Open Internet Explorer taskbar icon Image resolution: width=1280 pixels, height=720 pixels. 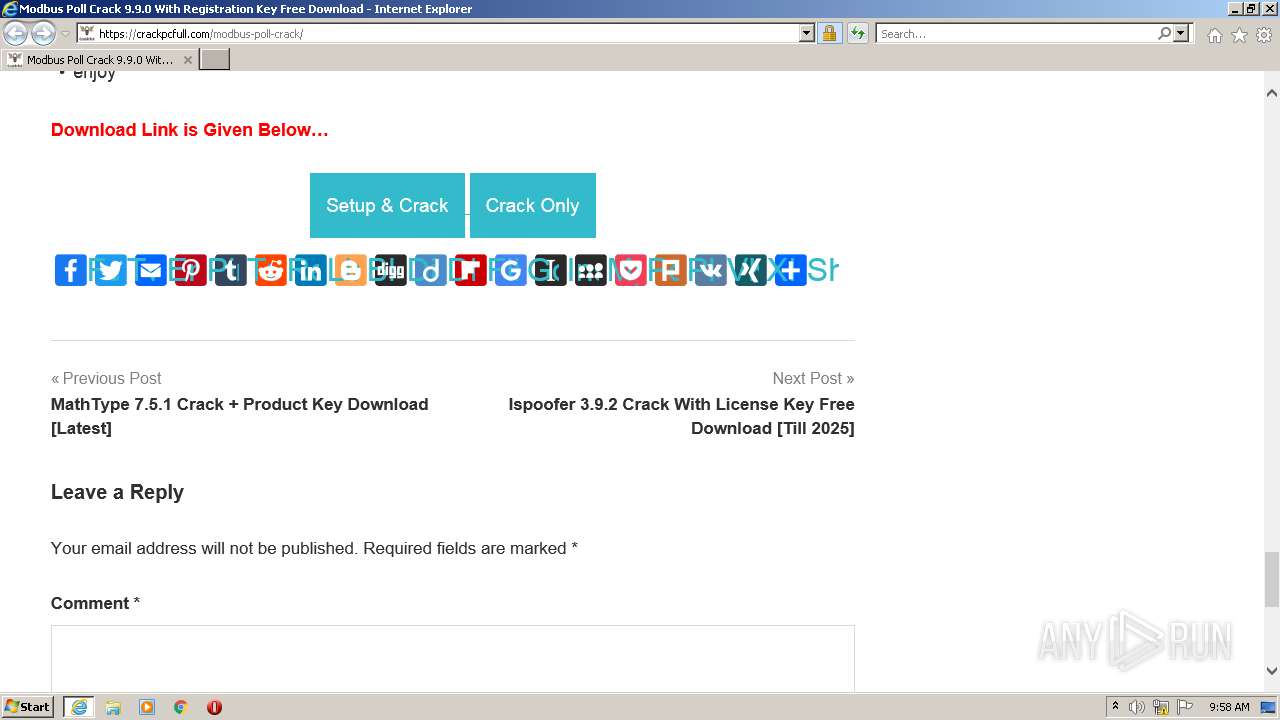[x=79, y=707]
